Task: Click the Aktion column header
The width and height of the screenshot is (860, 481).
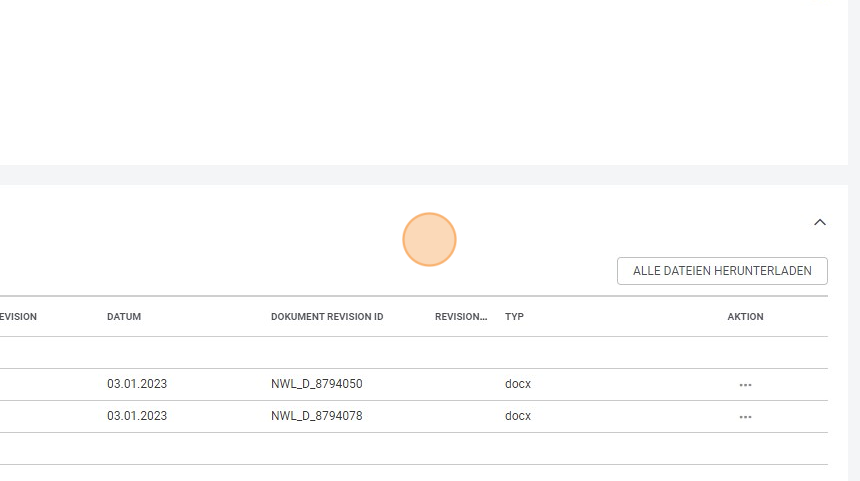Action: (x=745, y=316)
